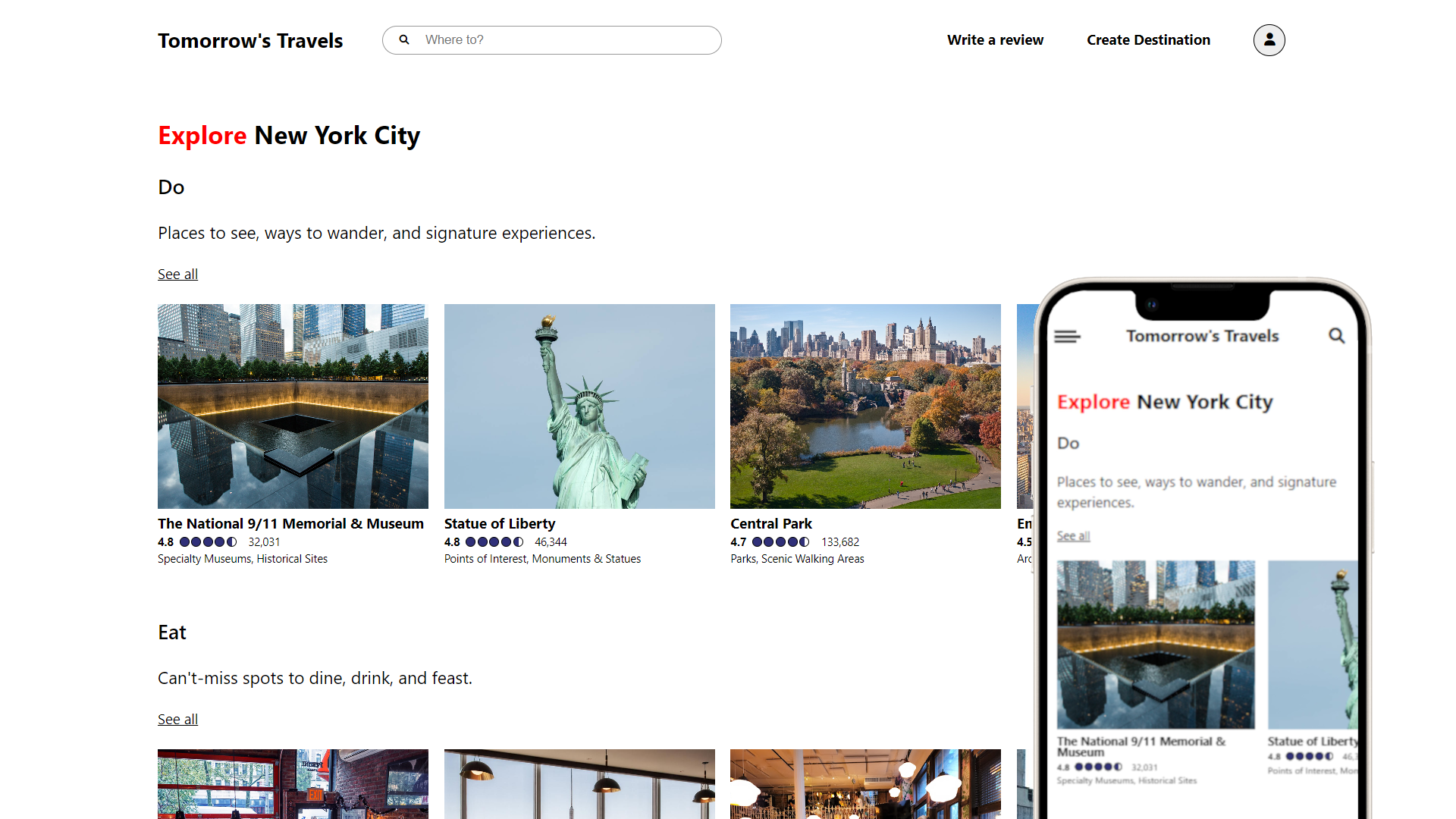Screen dimensions: 1456x819
Task: Click See all inside the phone mockup
Action: 1072,536
